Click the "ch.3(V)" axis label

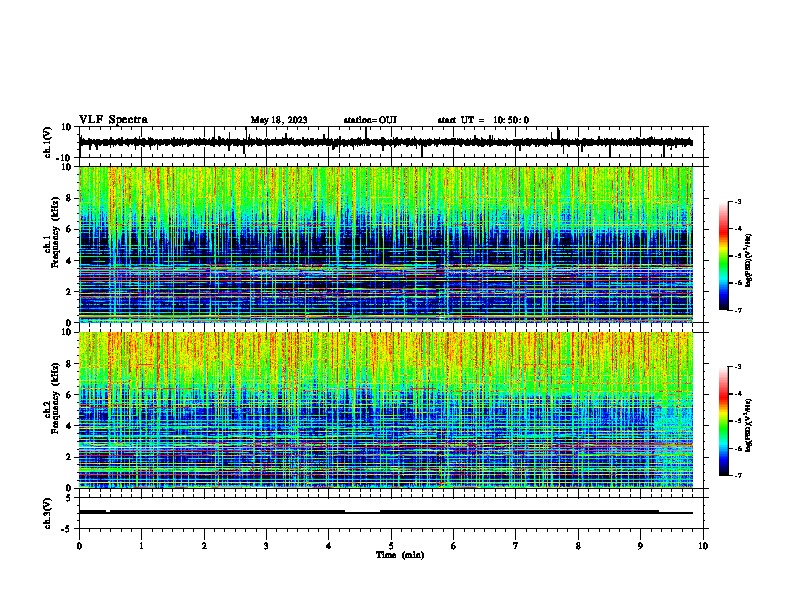point(48,513)
